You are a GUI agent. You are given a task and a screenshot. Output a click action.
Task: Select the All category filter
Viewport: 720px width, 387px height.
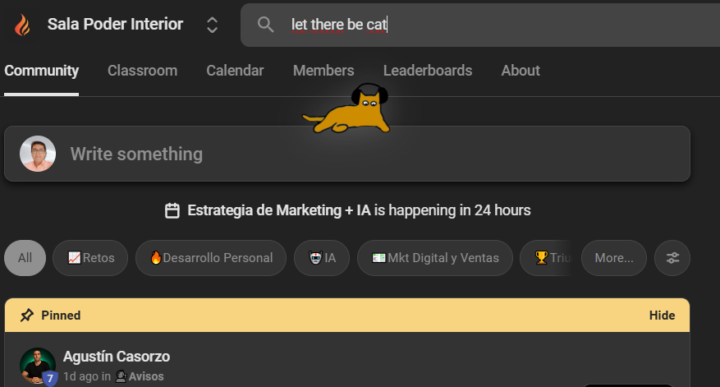point(25,258)
